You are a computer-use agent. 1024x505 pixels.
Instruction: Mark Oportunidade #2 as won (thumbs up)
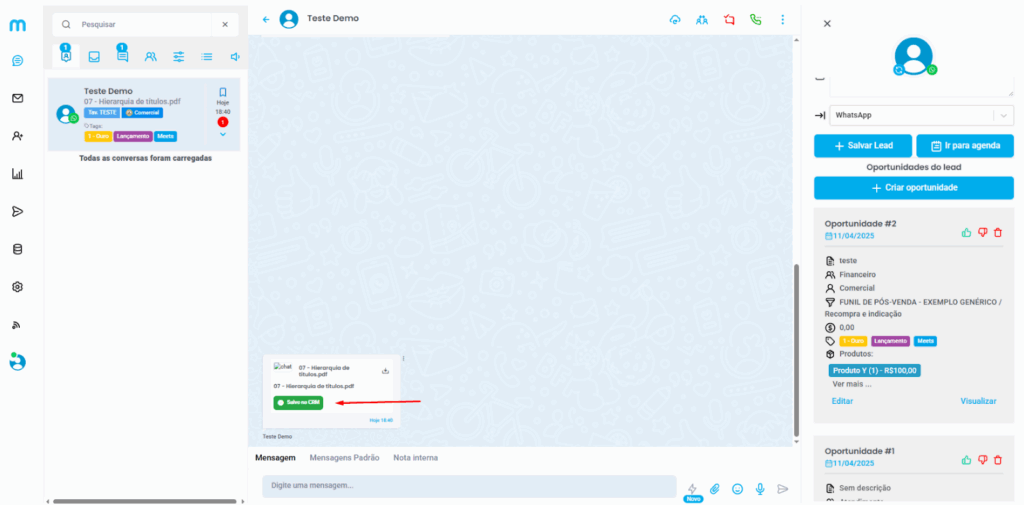[x=966, y=232]
